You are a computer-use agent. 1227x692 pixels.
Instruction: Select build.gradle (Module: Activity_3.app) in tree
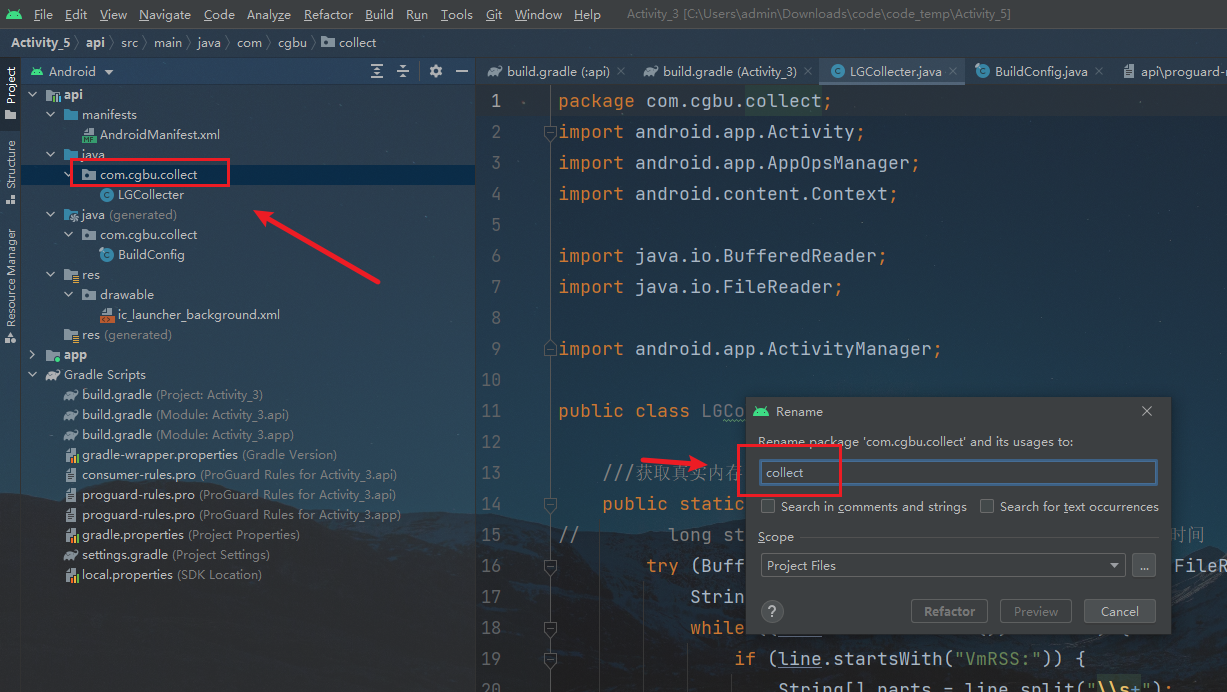coord(188,435)
